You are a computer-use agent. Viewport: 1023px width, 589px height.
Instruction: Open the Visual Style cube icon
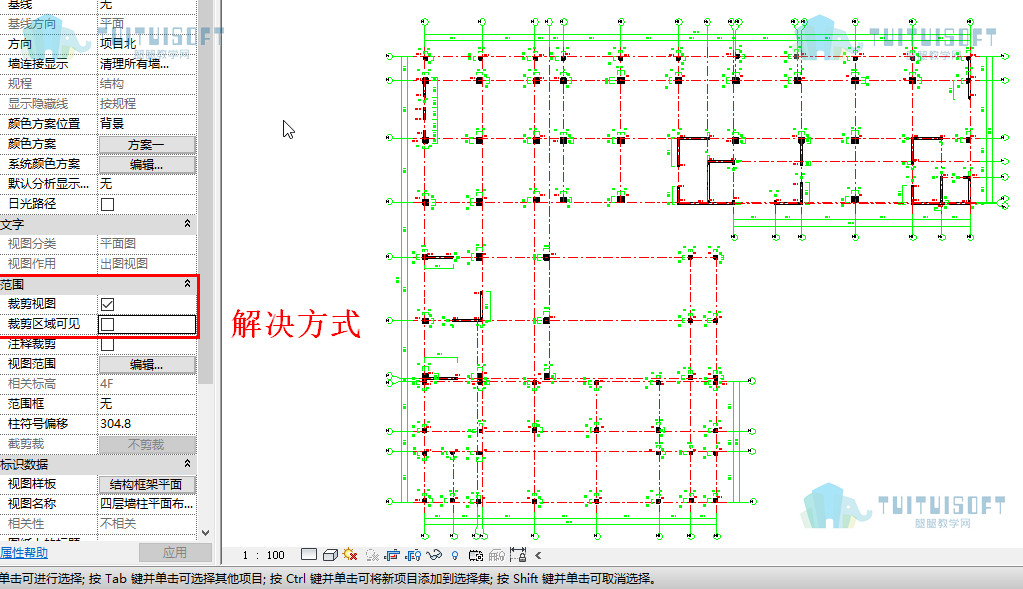point(330,555)
